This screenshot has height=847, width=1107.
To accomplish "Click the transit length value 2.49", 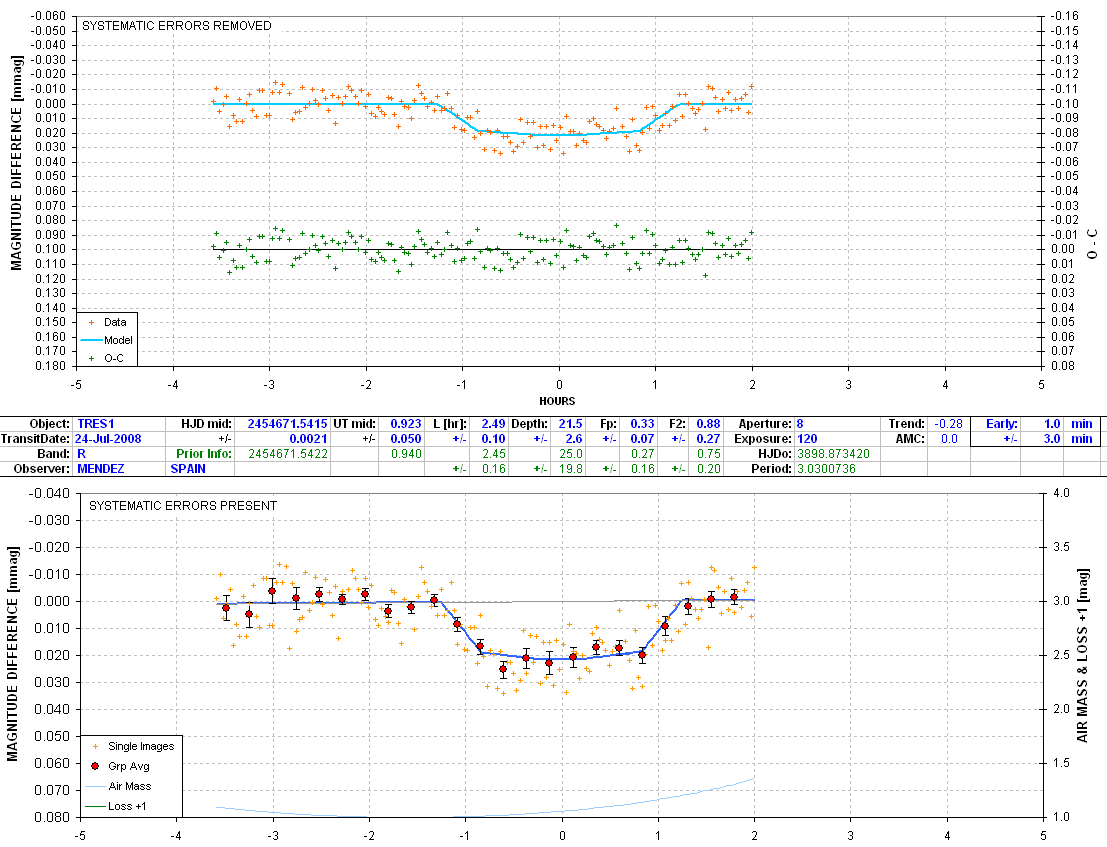I will tap(493, 424).
